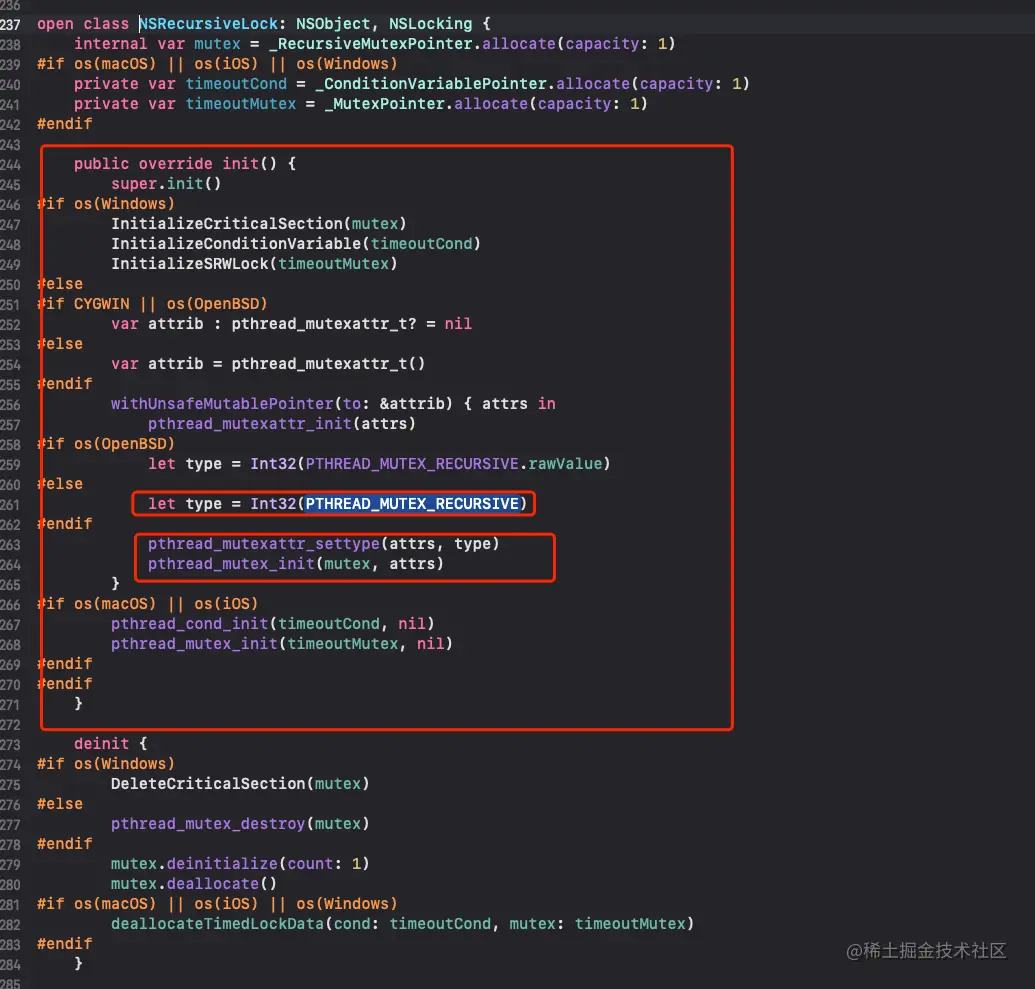1035x989 pixels.
Task: Click '#if os(OpenBSD)' directive on line 258
Action: pyautogui.click(x=106, y=444)
